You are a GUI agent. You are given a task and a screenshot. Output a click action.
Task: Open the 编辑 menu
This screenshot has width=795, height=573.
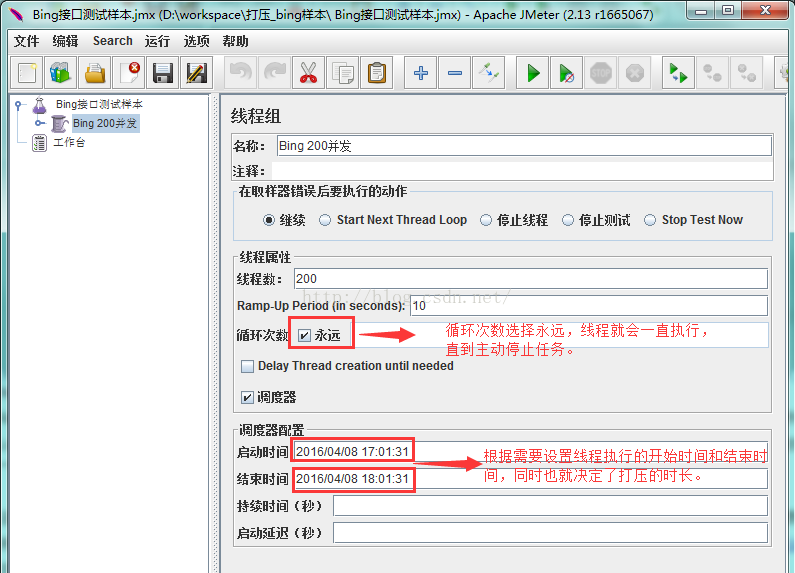click(x=65, y=41)
